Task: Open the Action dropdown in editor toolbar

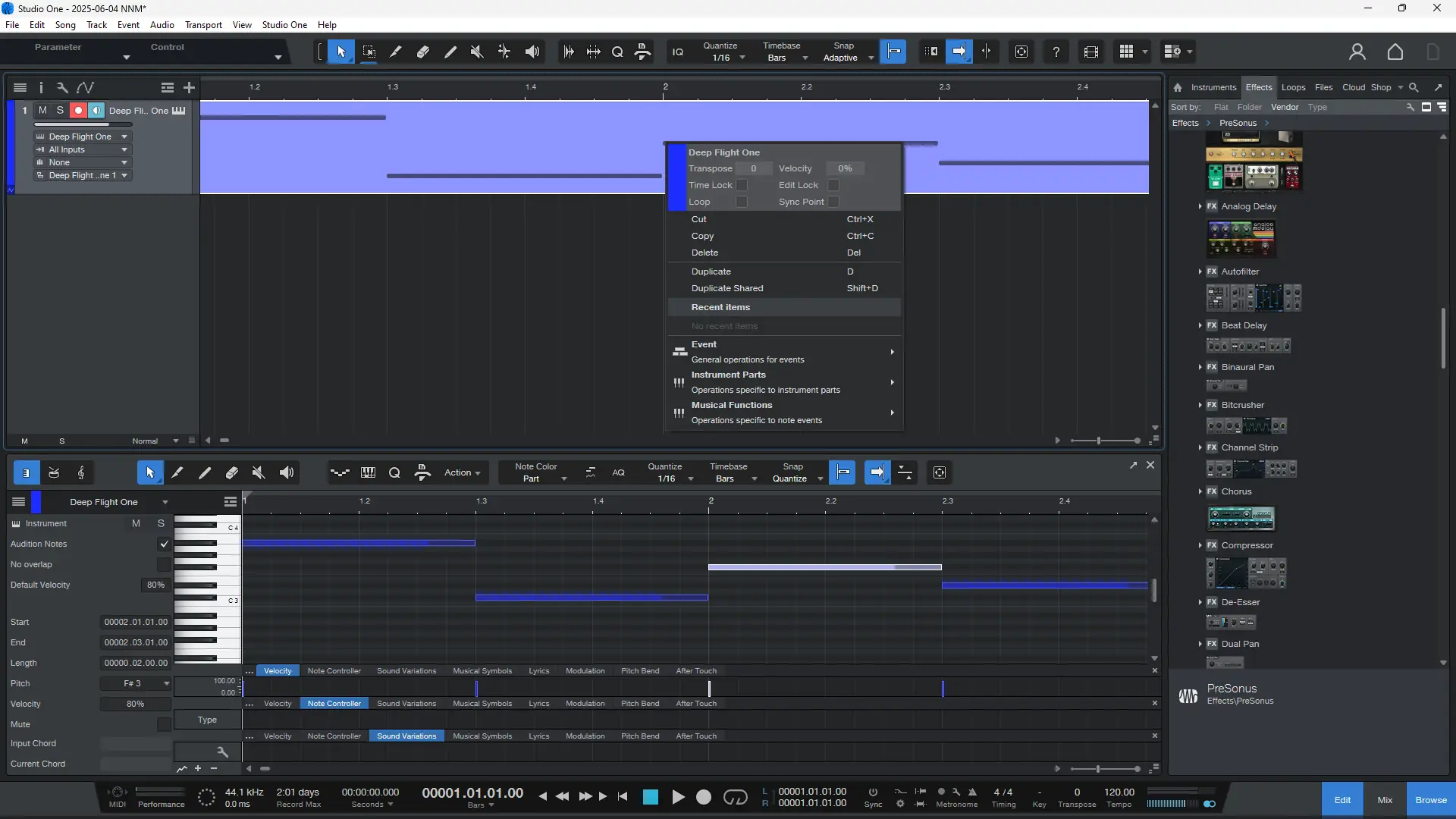Action: (x=462, y=472)
